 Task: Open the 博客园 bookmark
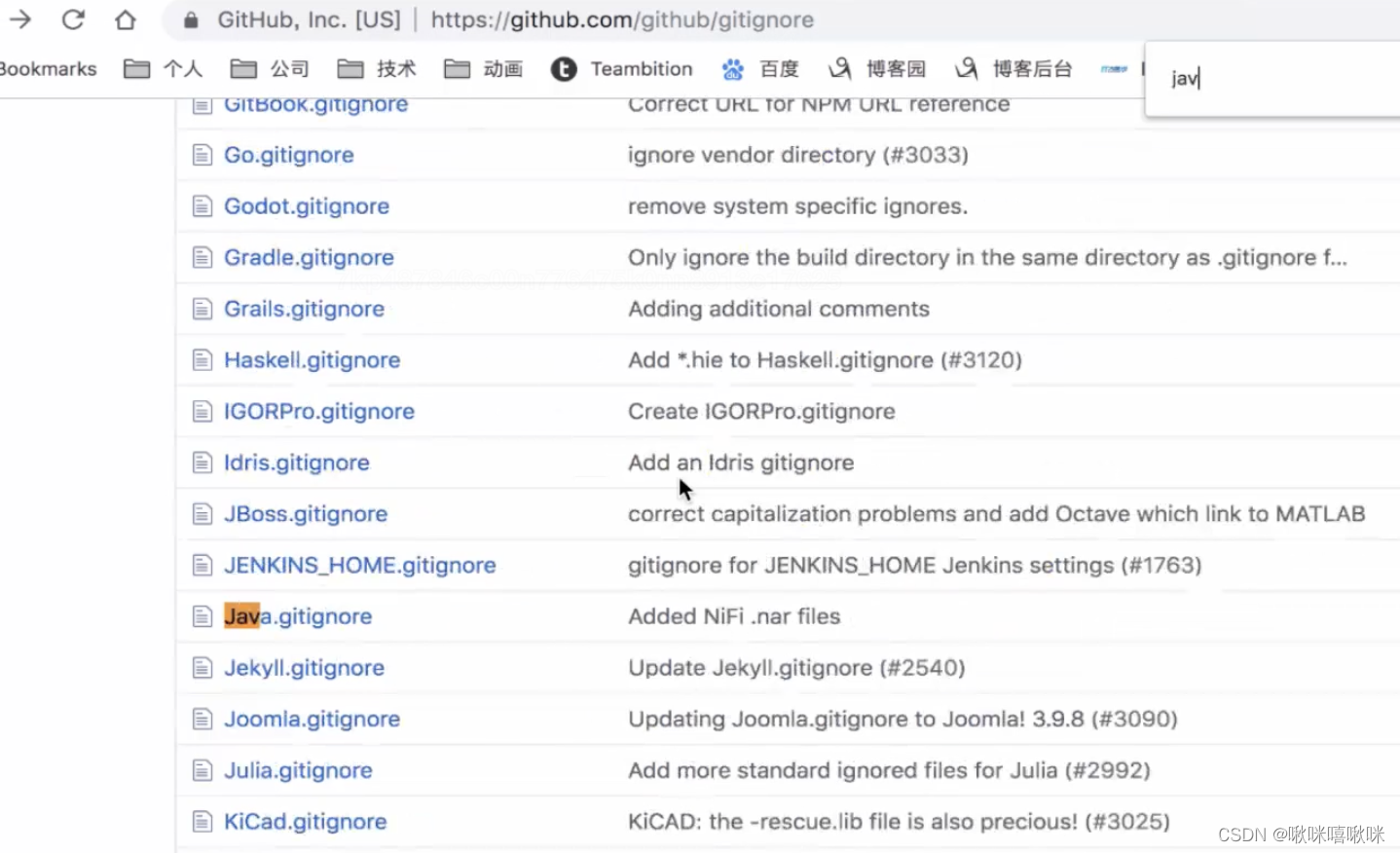[877, 69]
